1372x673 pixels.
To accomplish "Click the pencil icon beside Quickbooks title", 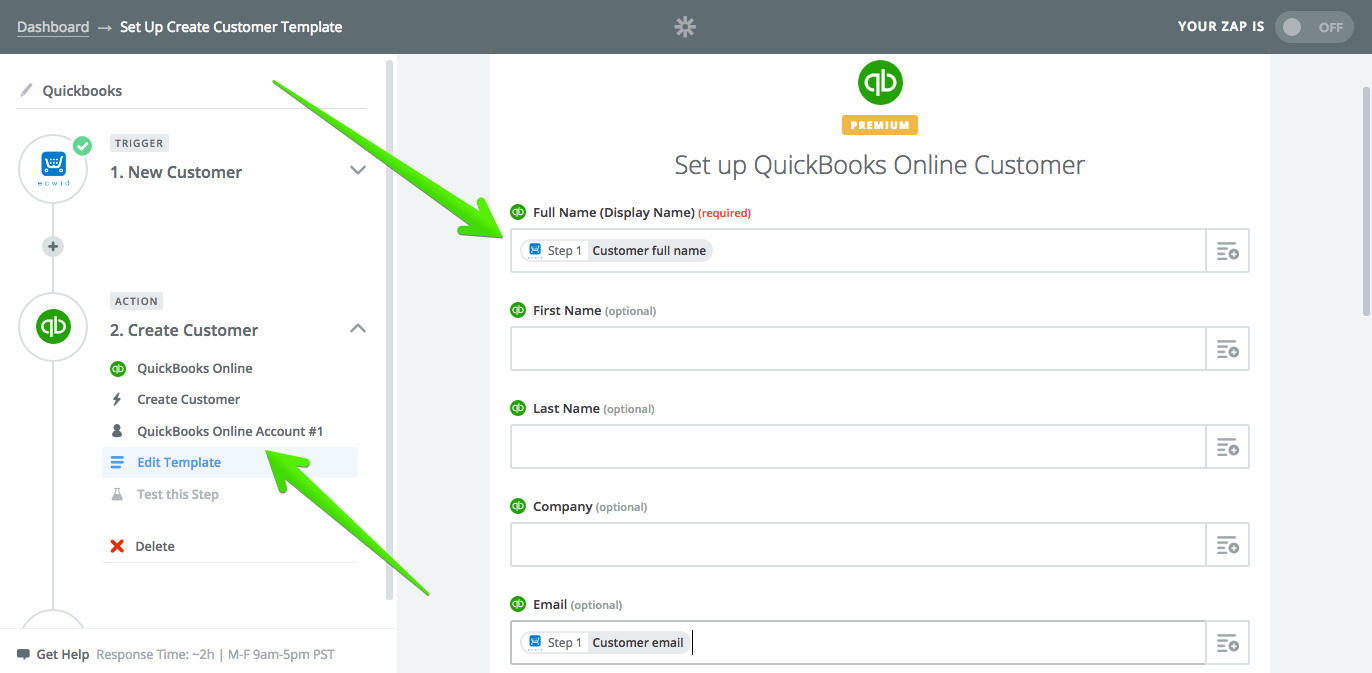I will (26, 90).
